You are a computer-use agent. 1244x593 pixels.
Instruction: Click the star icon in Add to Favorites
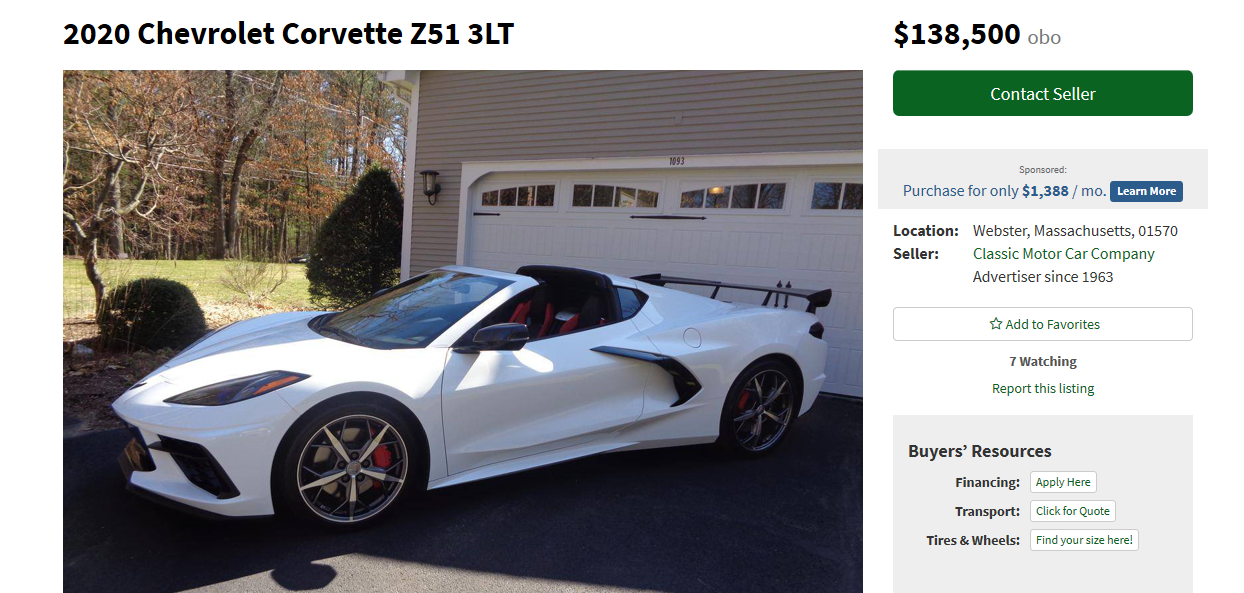995,324
